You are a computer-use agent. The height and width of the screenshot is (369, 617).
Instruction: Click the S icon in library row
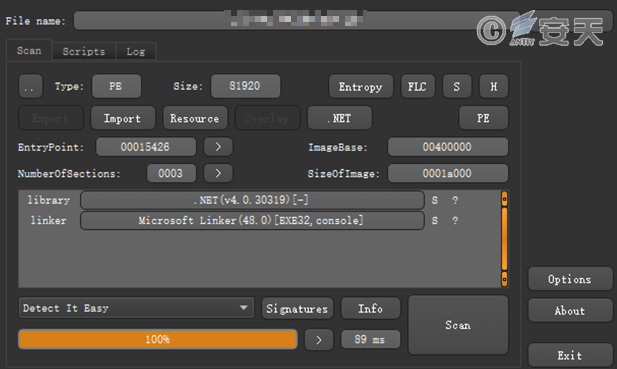[434, 200]
